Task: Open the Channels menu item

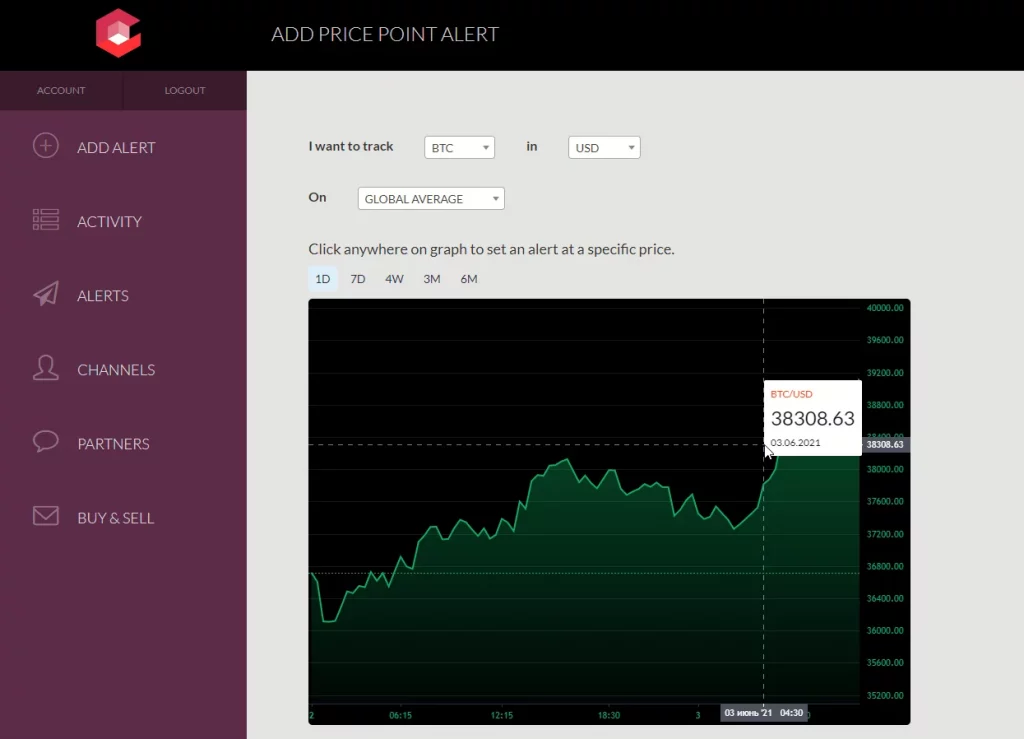Action: [x=116, y=370]
